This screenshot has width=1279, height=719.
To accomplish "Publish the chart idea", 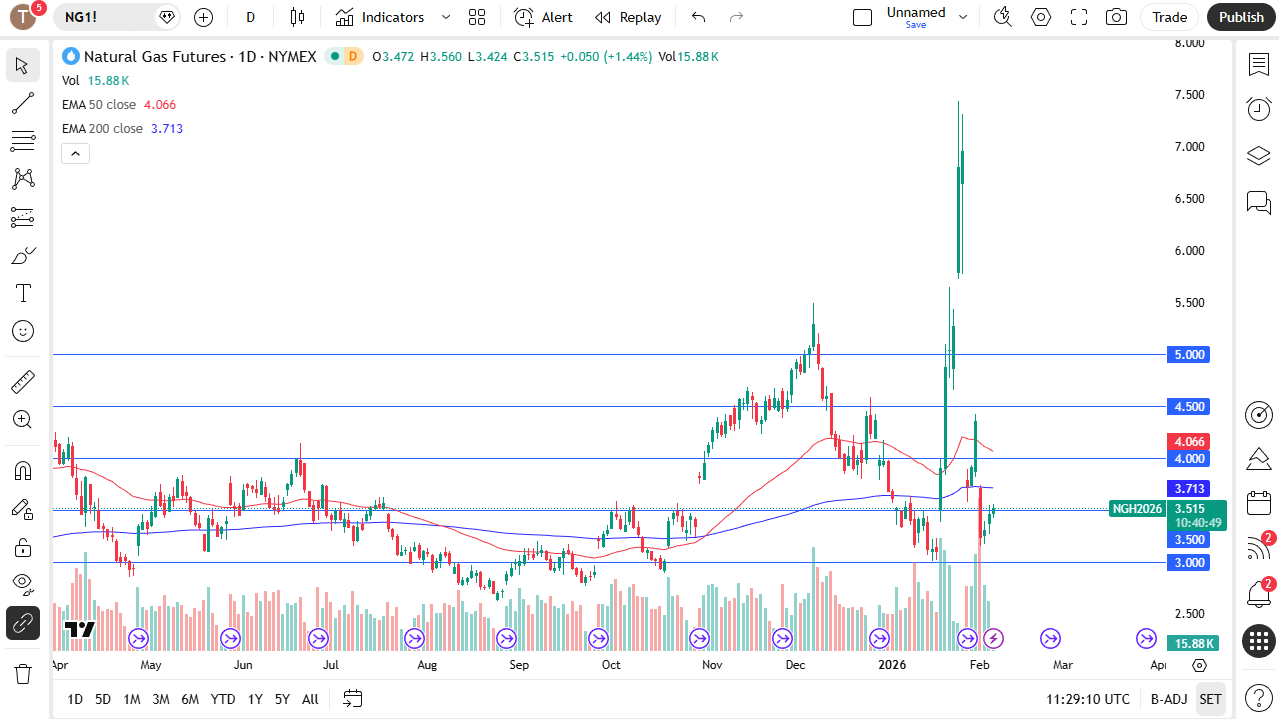I will tap(1241, 17).
